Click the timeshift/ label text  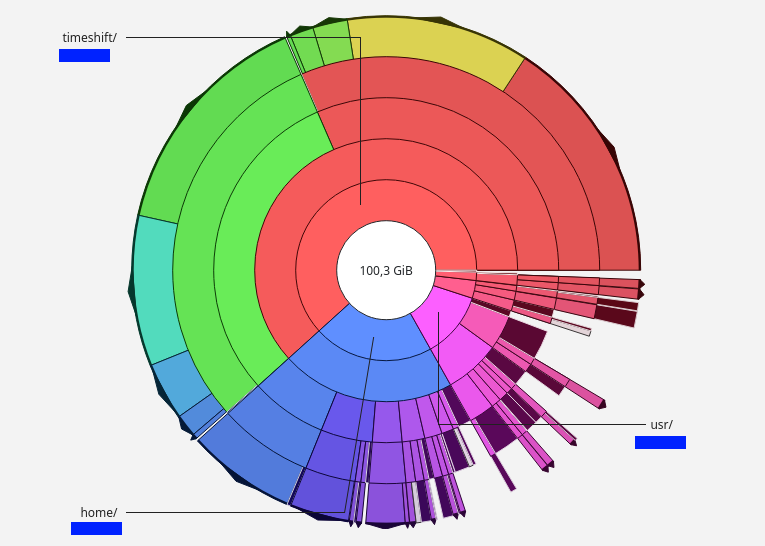pos(90,38)
